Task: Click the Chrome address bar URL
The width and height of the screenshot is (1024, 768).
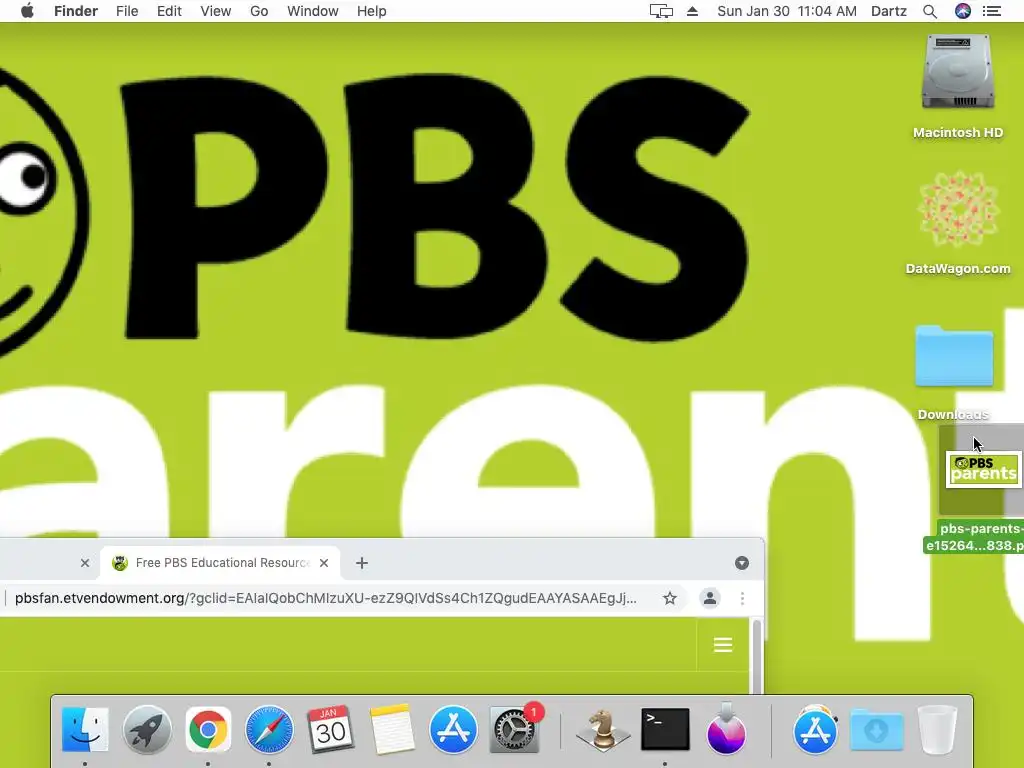Action: (325, 598)
